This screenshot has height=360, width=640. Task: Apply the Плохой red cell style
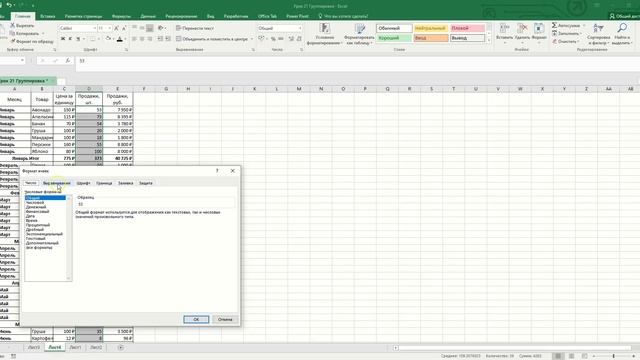click(x=468, y=28)
